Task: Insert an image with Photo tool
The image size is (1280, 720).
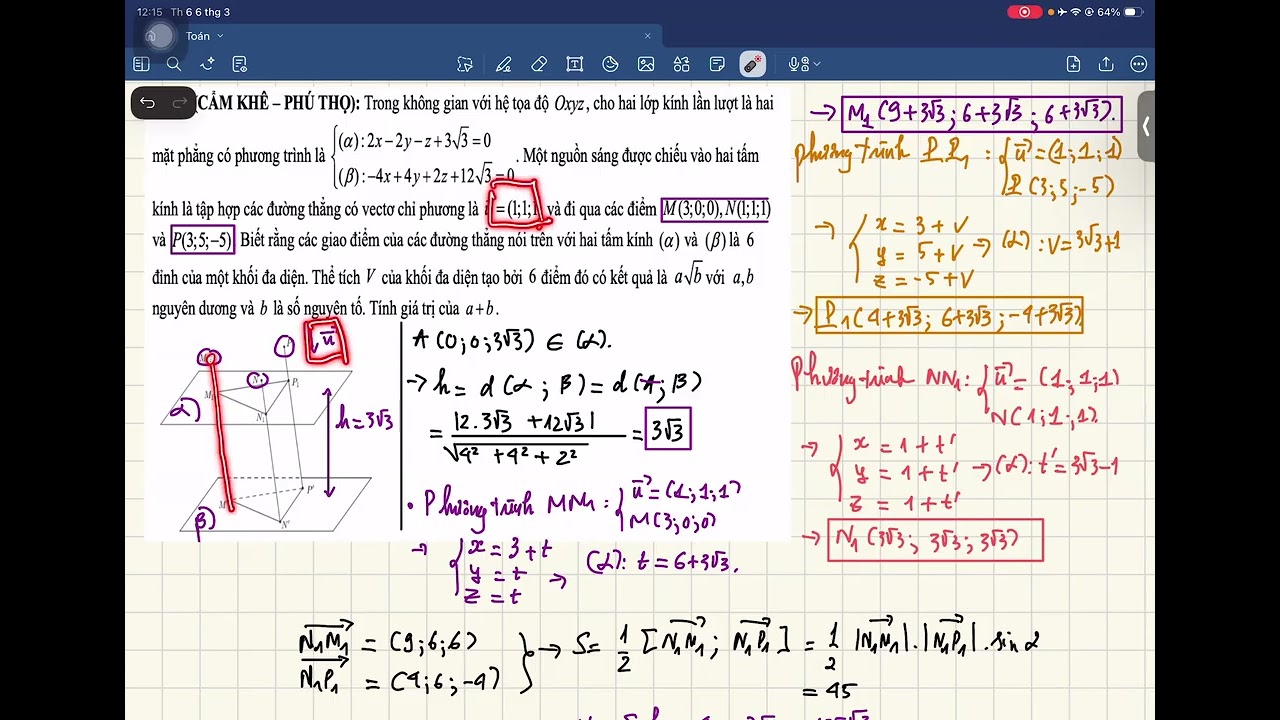Action: point(646,64)
